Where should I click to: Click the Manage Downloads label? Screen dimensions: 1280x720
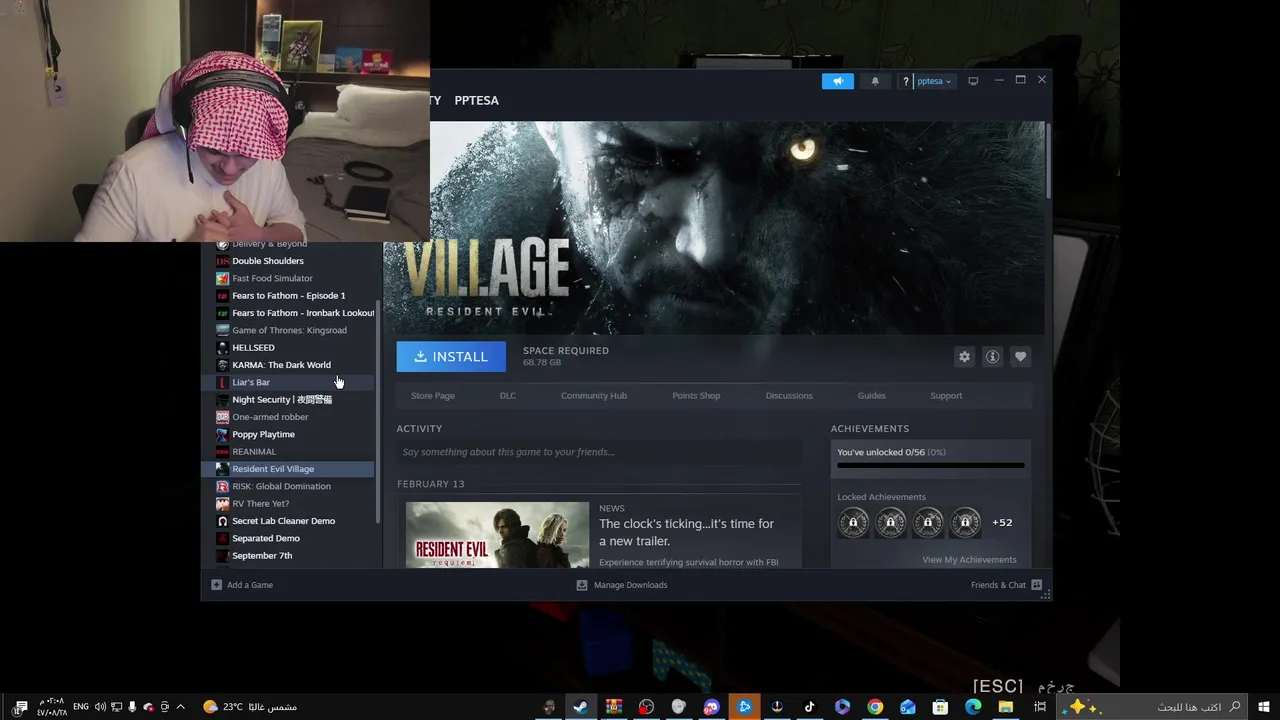click(x=630, y=585)
